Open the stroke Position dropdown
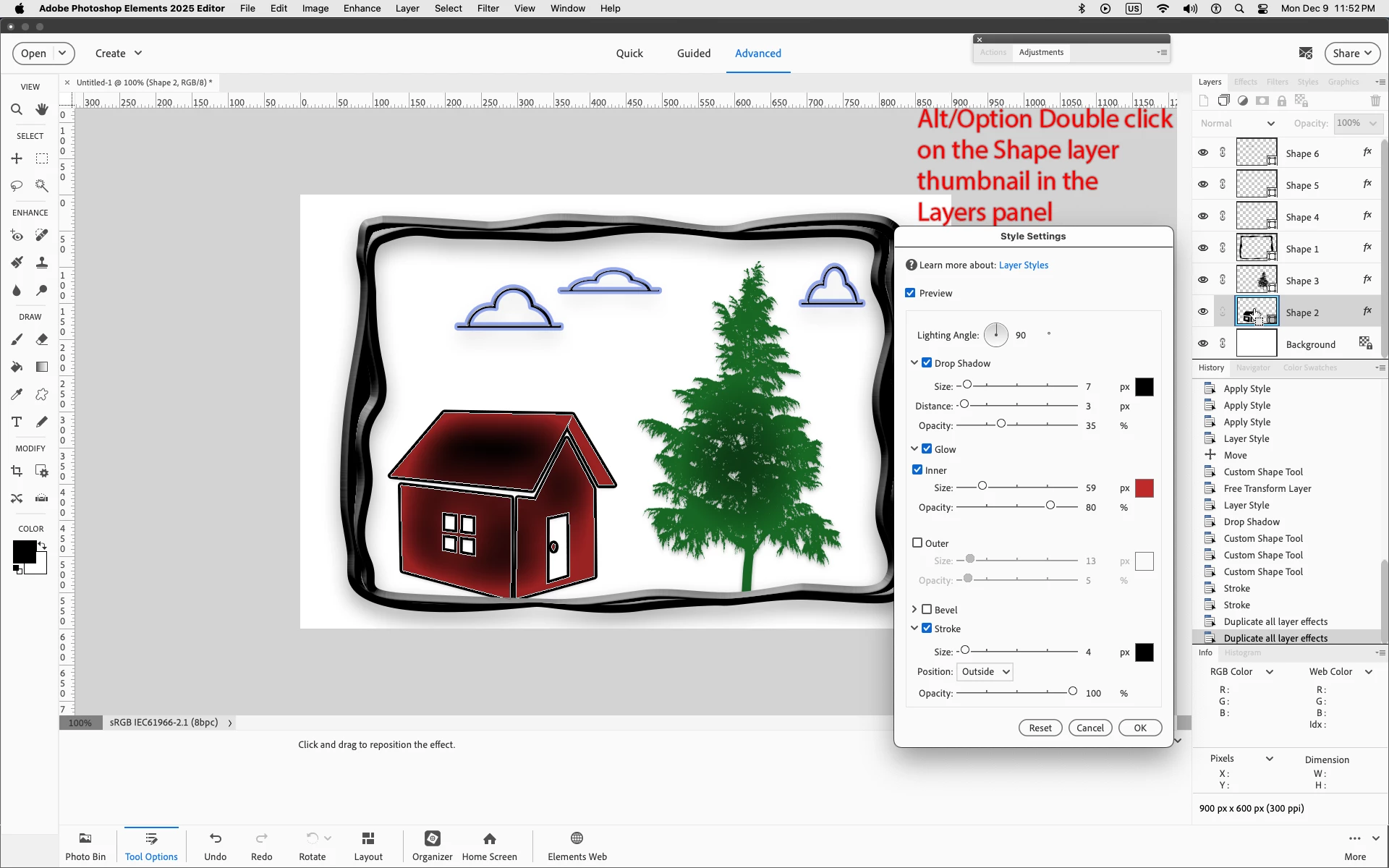 tap(984, 671)
